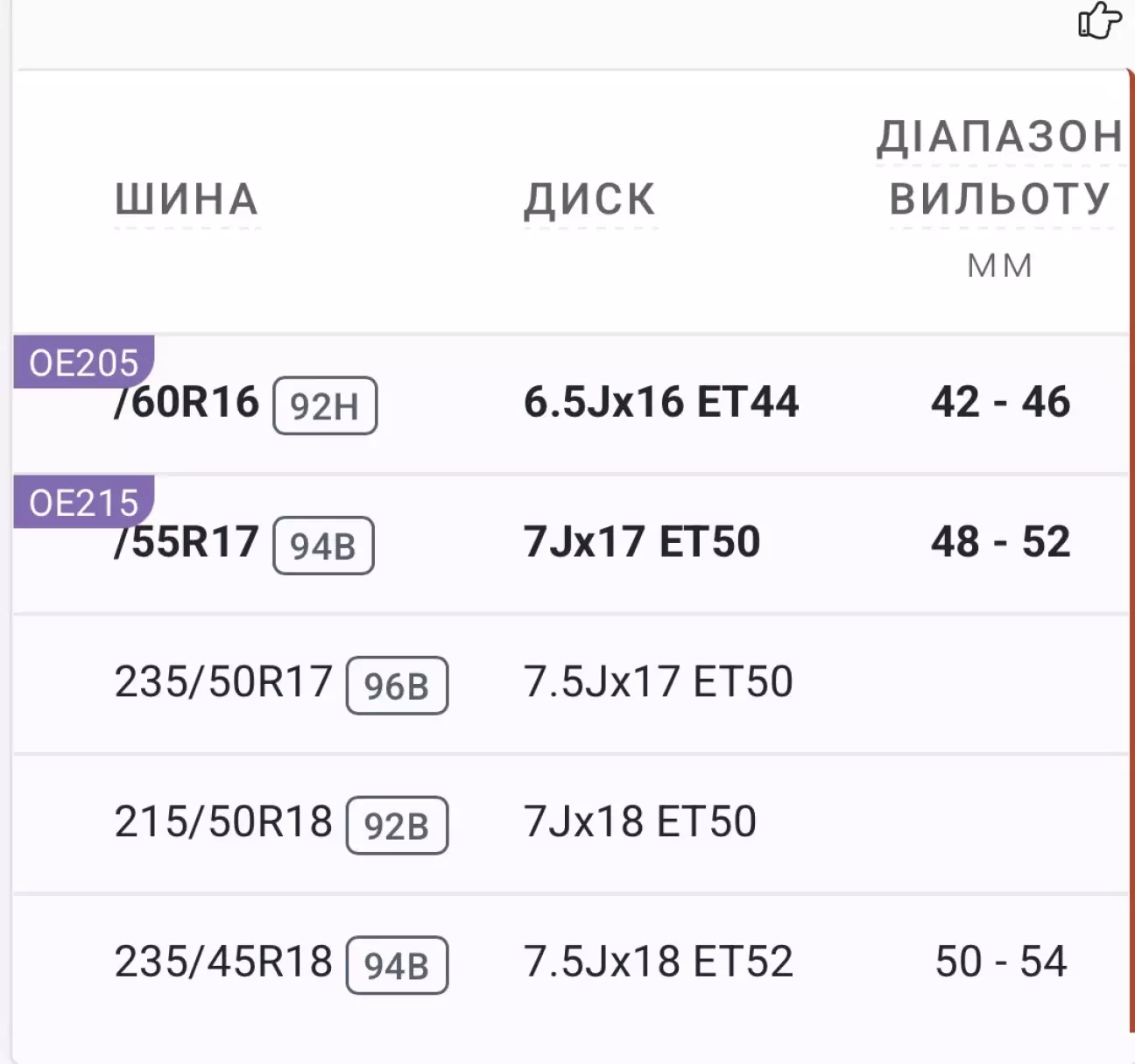Select the /60R16 tire size
The image size is (1135, 1064).
coord(187,403)
